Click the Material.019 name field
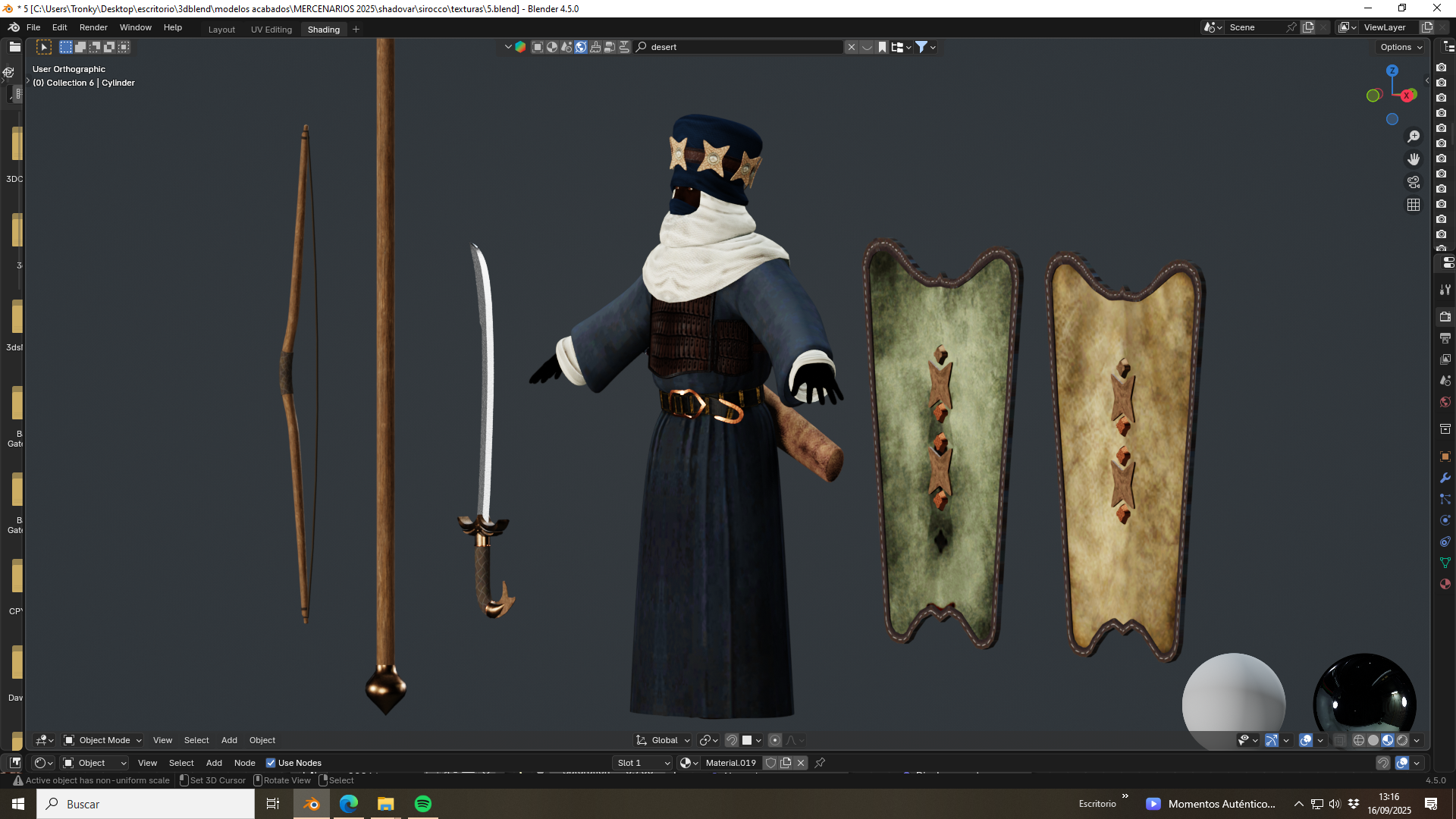This screenshot has height=819, width=1456. point(731,763)
